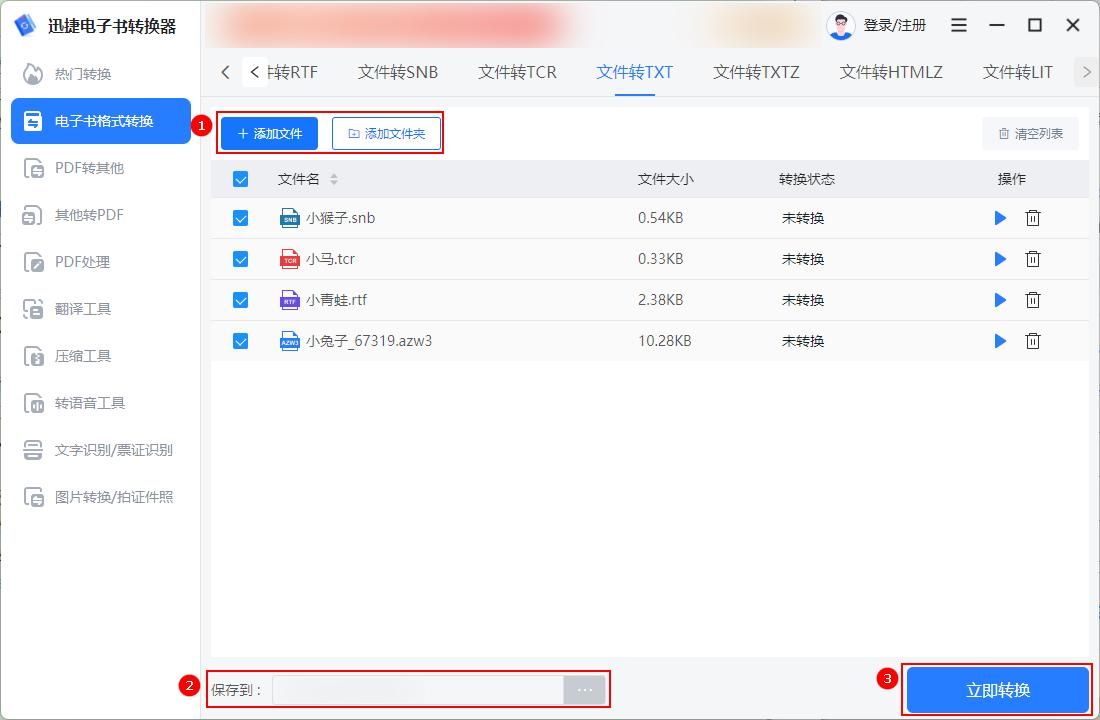Open 转语音工具 in the sidebar

click(x=101, y=403)
